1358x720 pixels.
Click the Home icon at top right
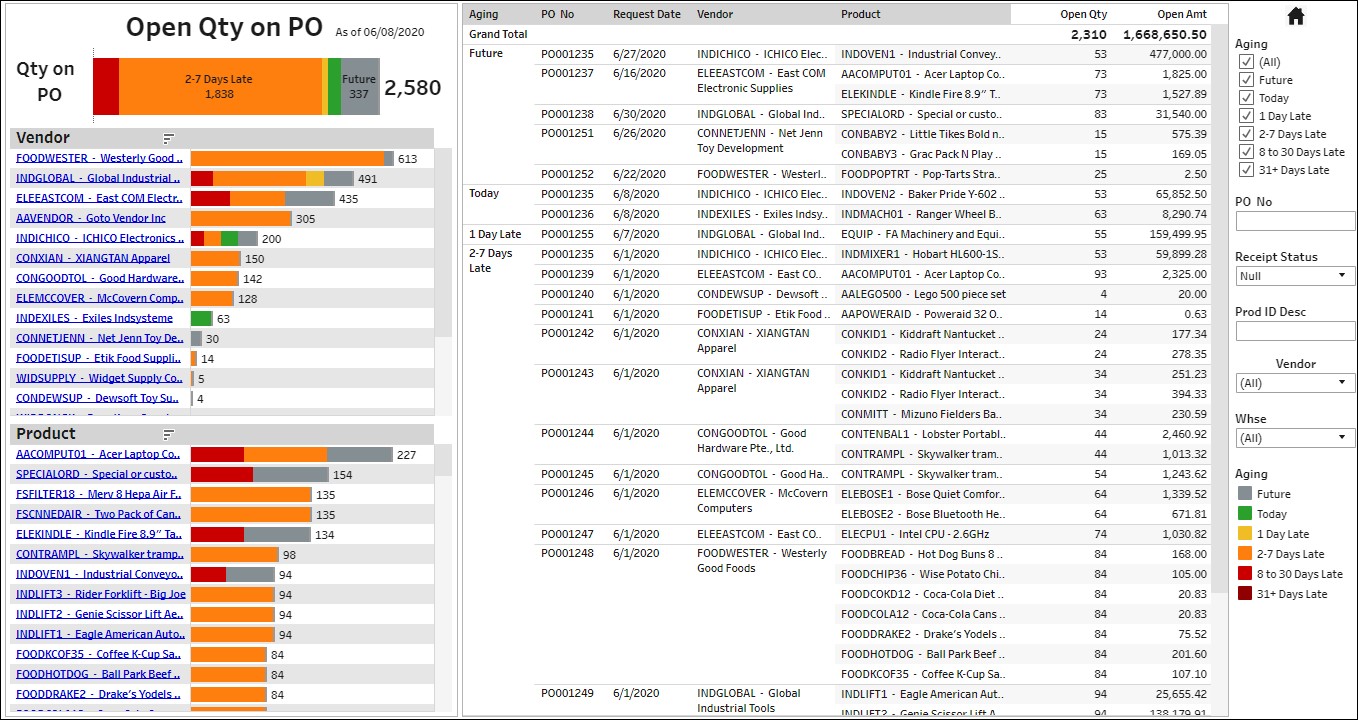(x=1295, y=16)
